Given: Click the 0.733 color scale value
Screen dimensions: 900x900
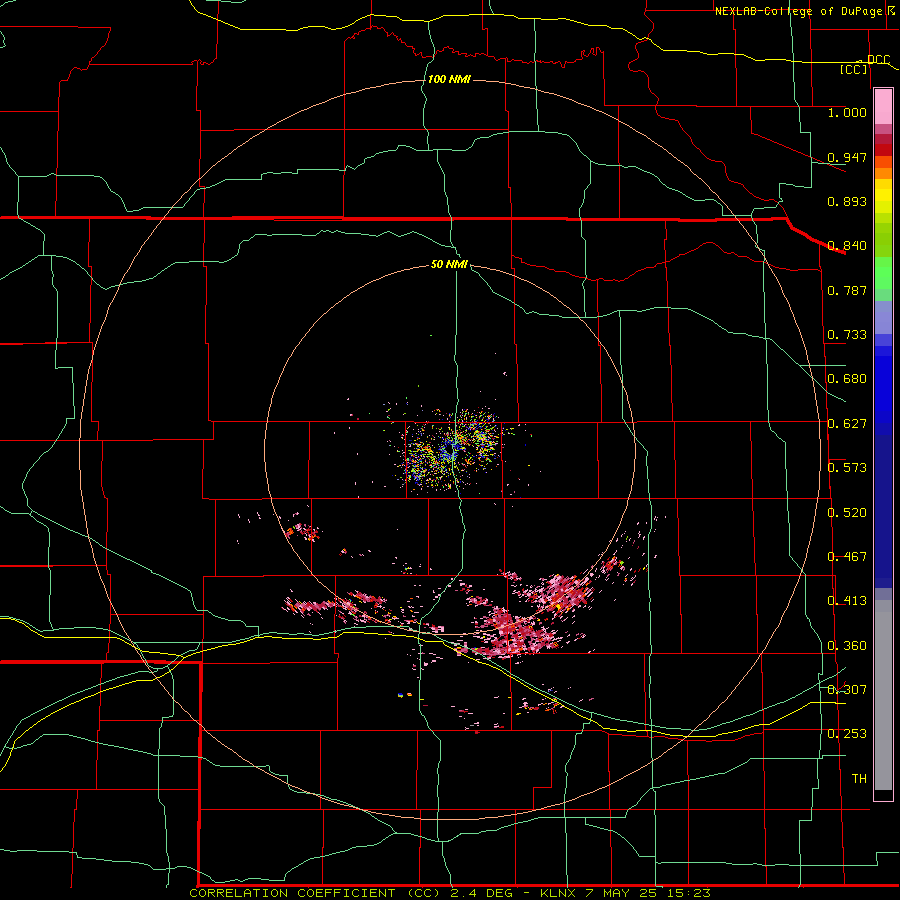Looking at the screenshot, I should [x=847, y=335].
